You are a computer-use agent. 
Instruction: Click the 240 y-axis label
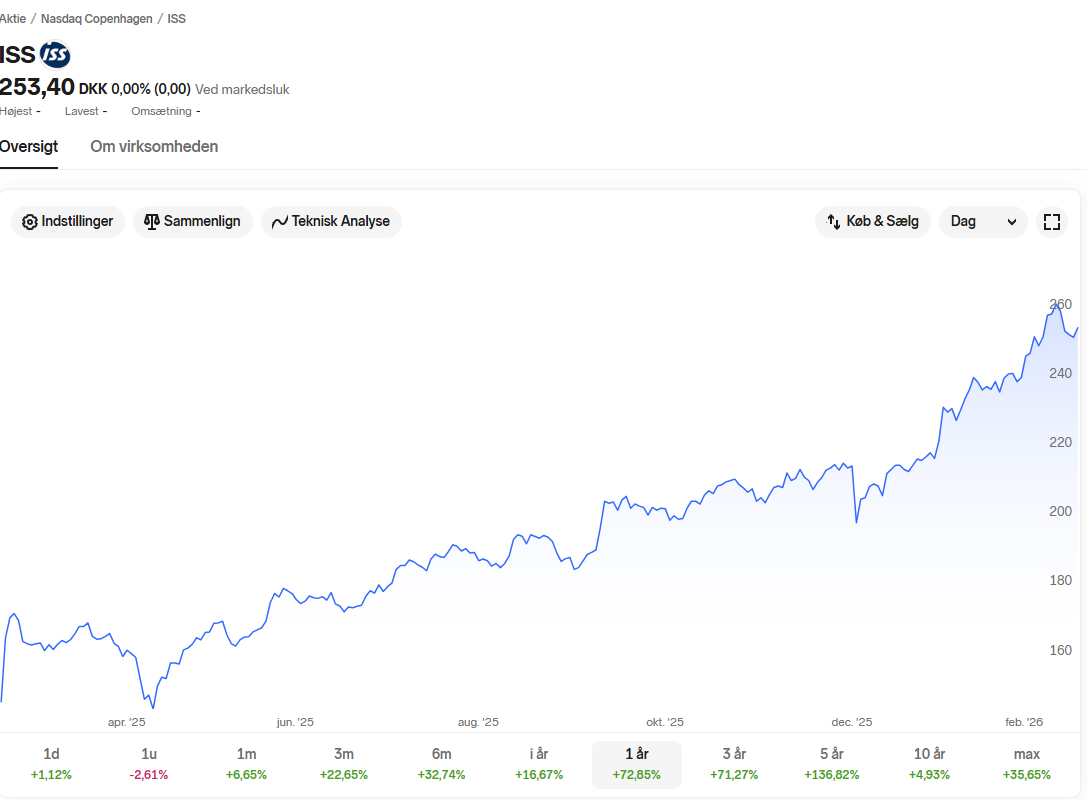tap(1061, 373)
